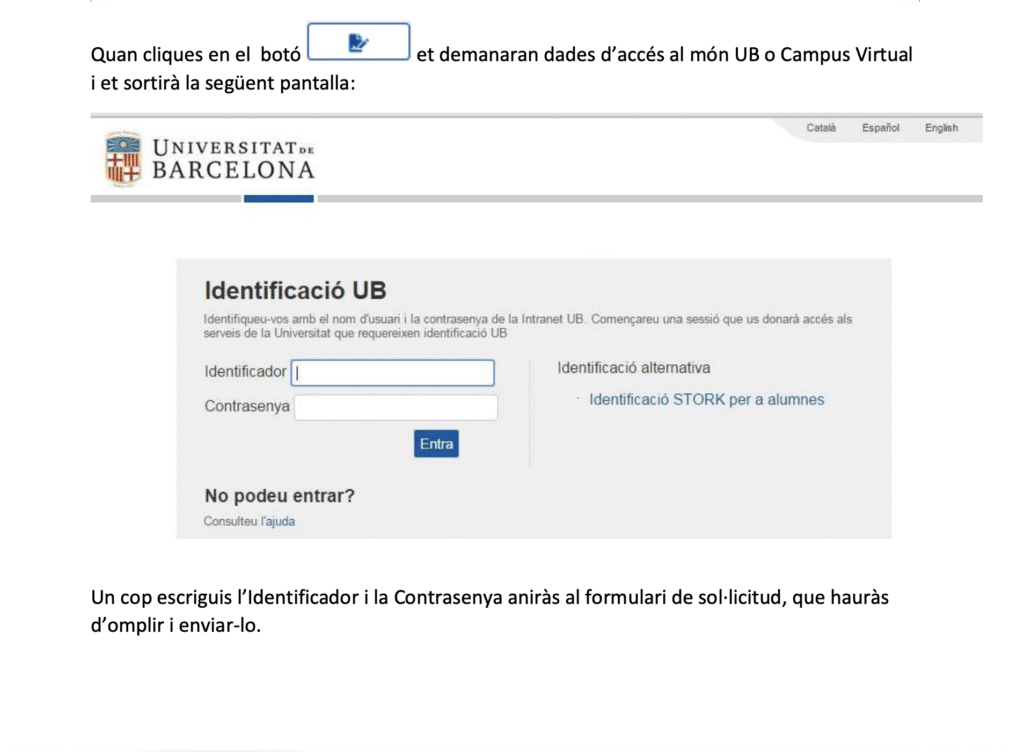
Task: Click the Intranet UB description paragraph
Action: (528, 325)
